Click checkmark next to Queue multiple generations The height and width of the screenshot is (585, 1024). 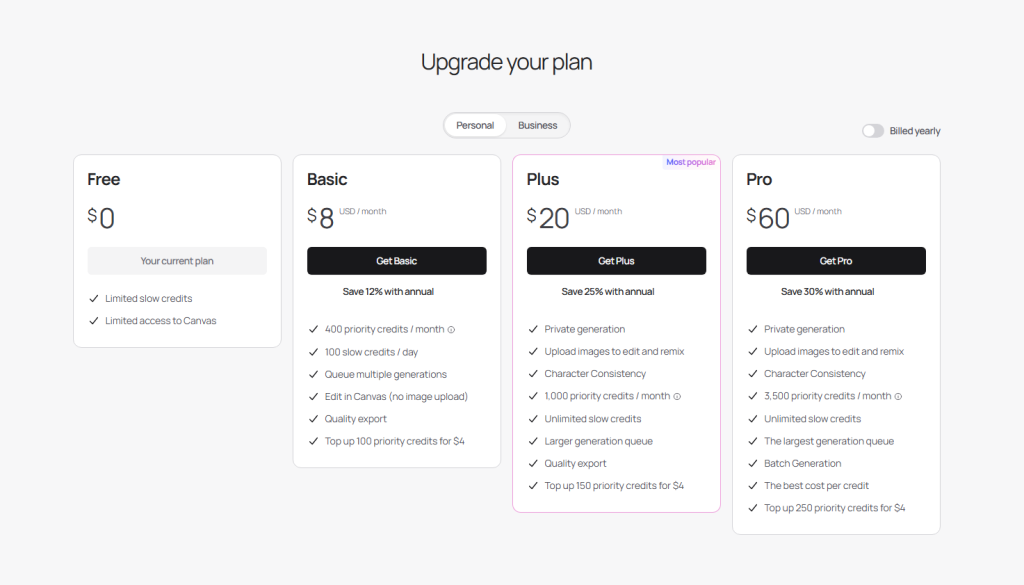313,375
